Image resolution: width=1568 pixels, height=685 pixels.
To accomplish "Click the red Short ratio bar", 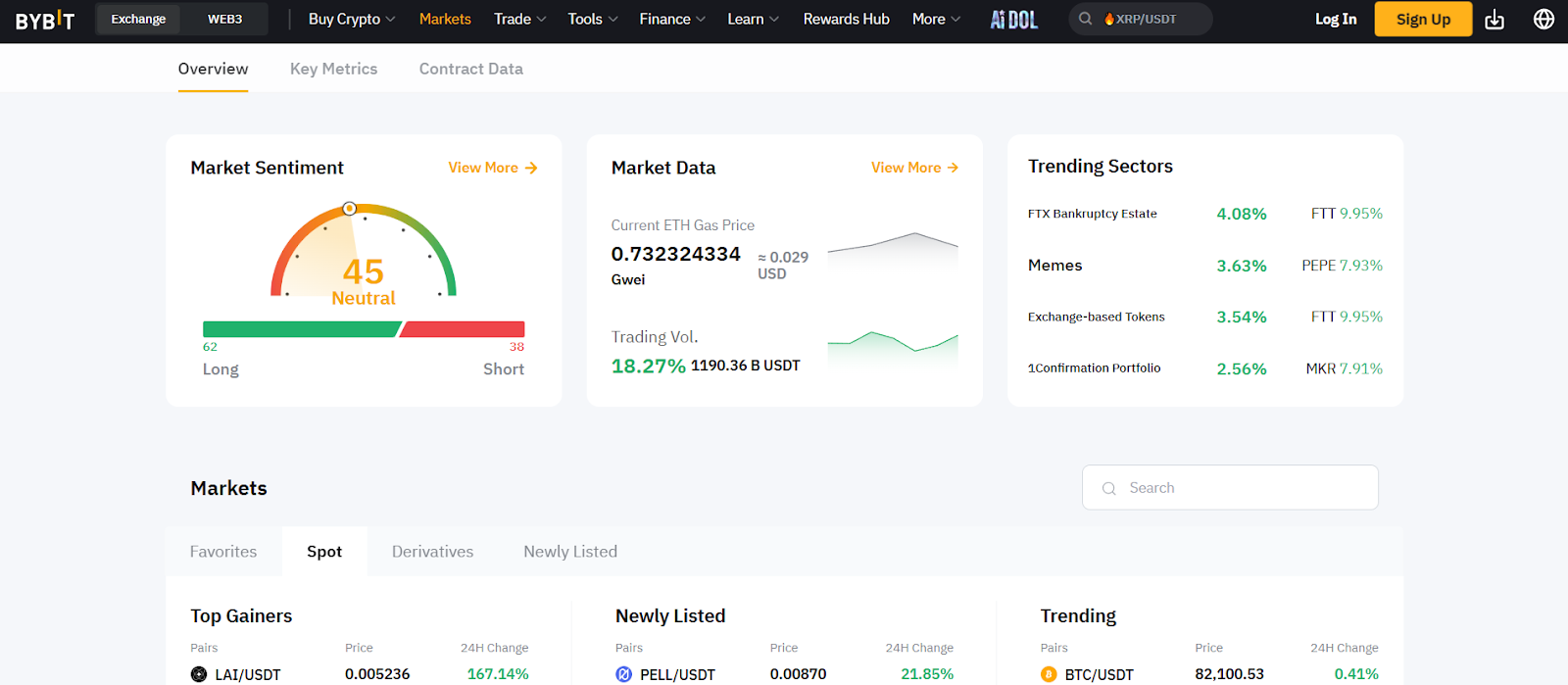I will click(462, 329).
